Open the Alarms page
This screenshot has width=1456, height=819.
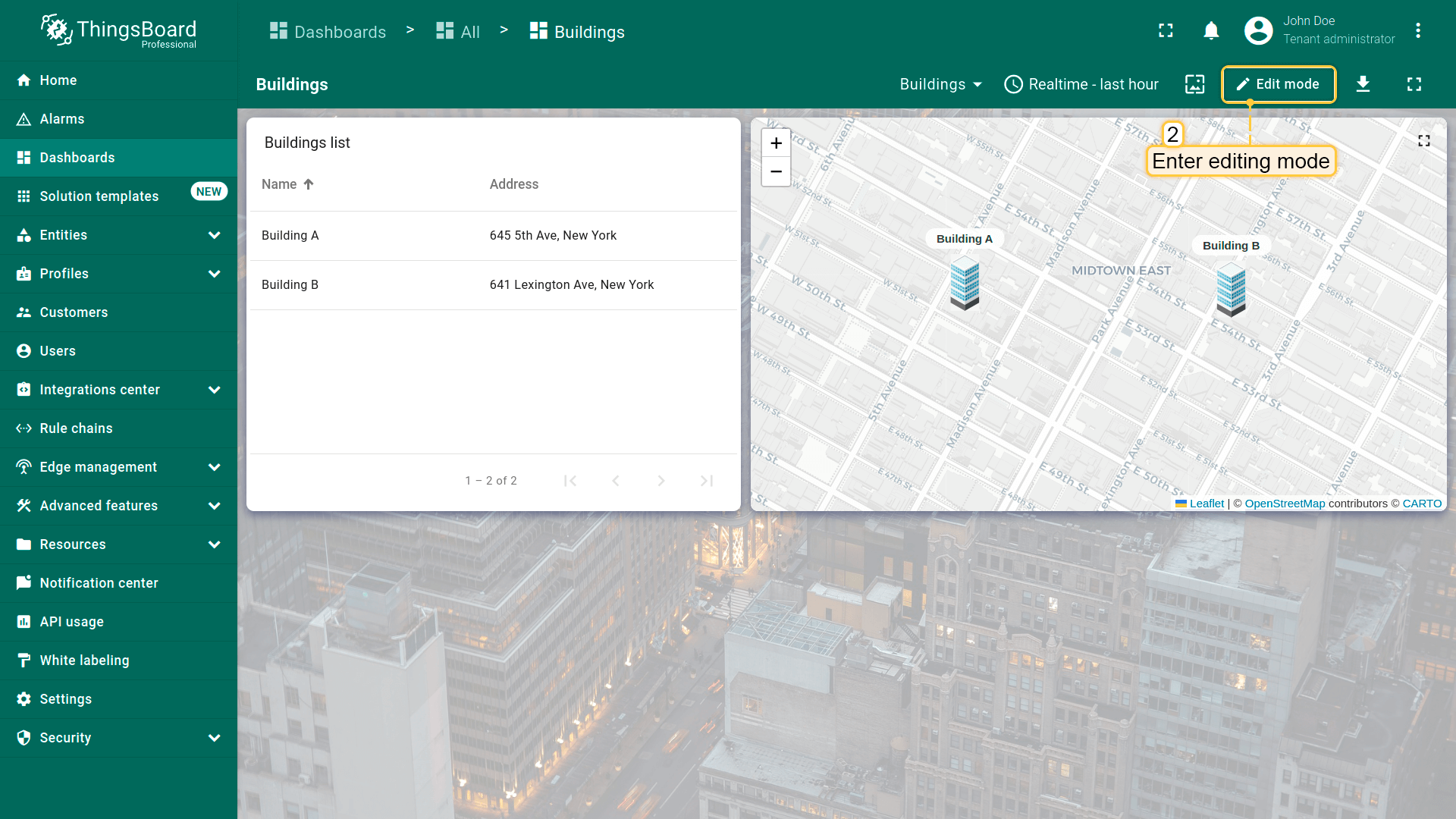(x=62, y=119)
